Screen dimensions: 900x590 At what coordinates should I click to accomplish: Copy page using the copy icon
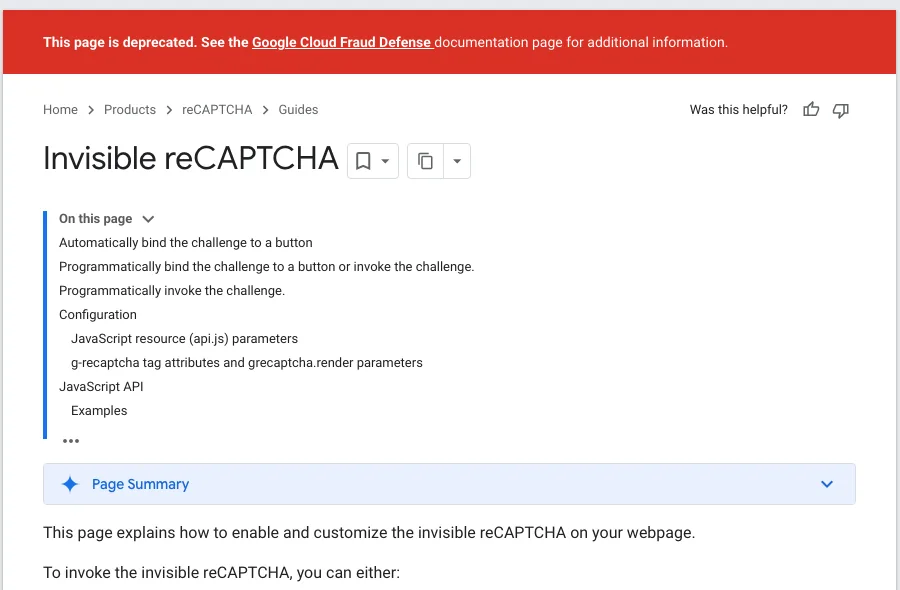(425, 161)
